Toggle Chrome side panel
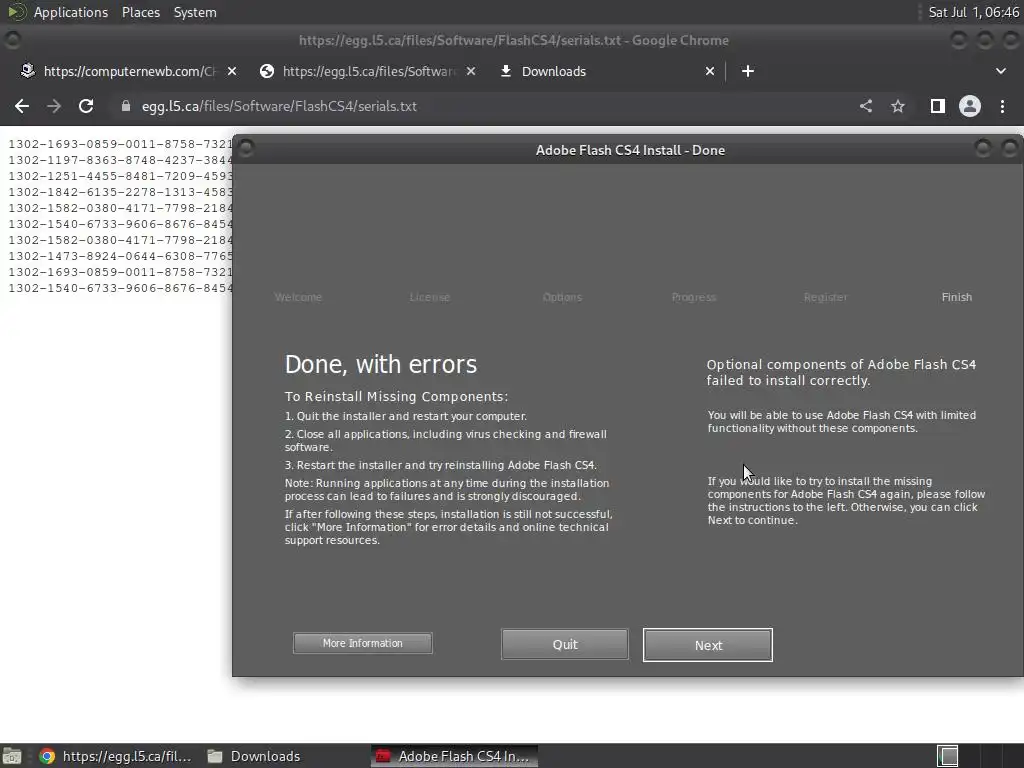1024x768 pixels. point(938,106)
